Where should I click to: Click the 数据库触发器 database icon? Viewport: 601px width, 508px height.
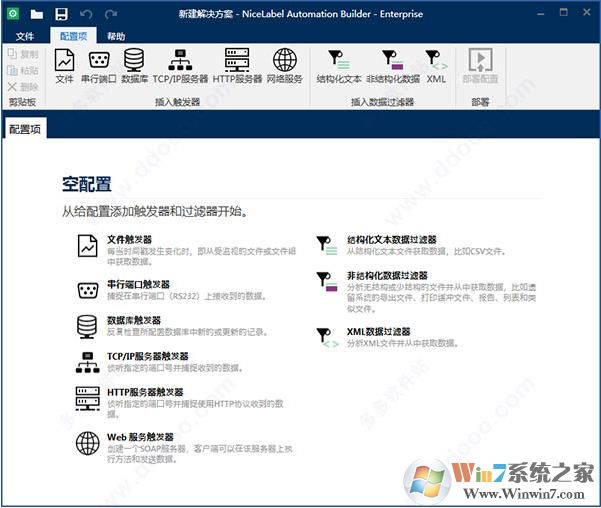(x=87, y=326)
